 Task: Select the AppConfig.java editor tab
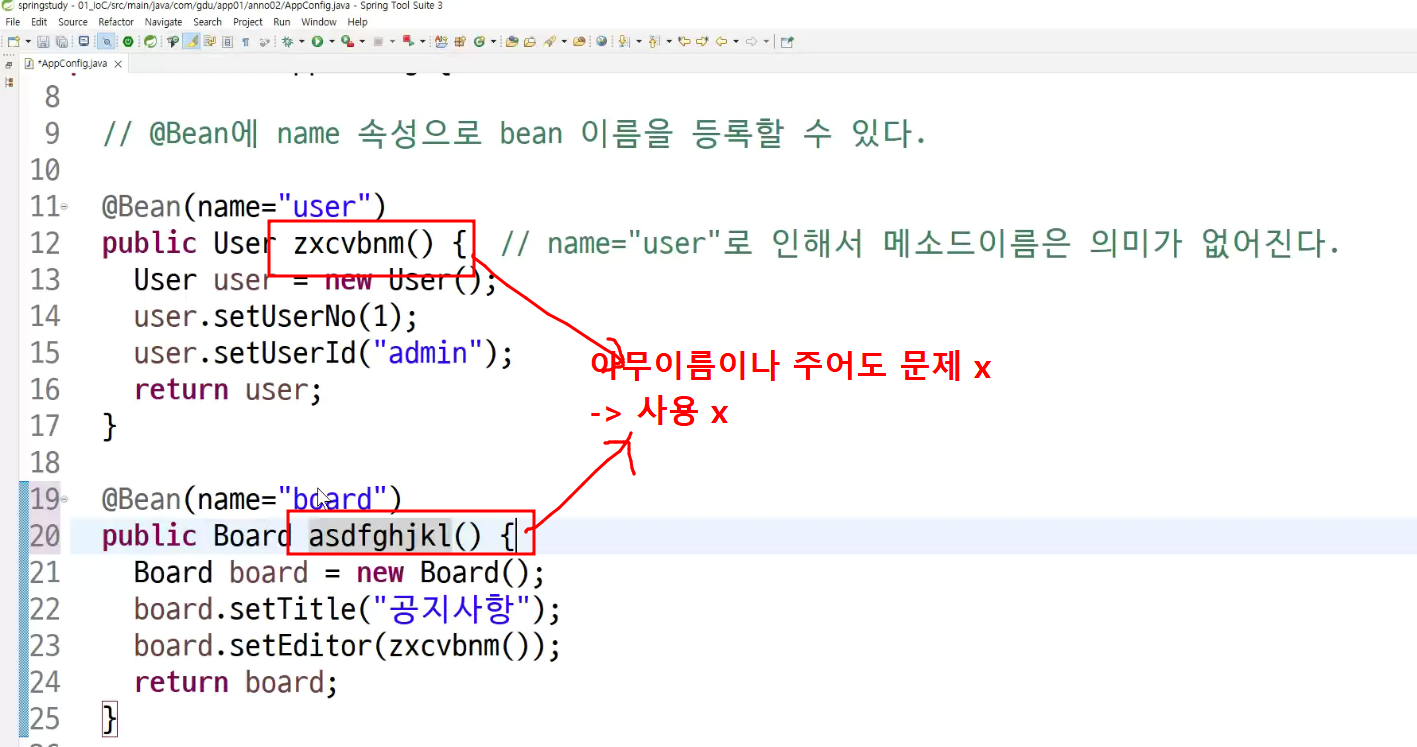point(72,63)
